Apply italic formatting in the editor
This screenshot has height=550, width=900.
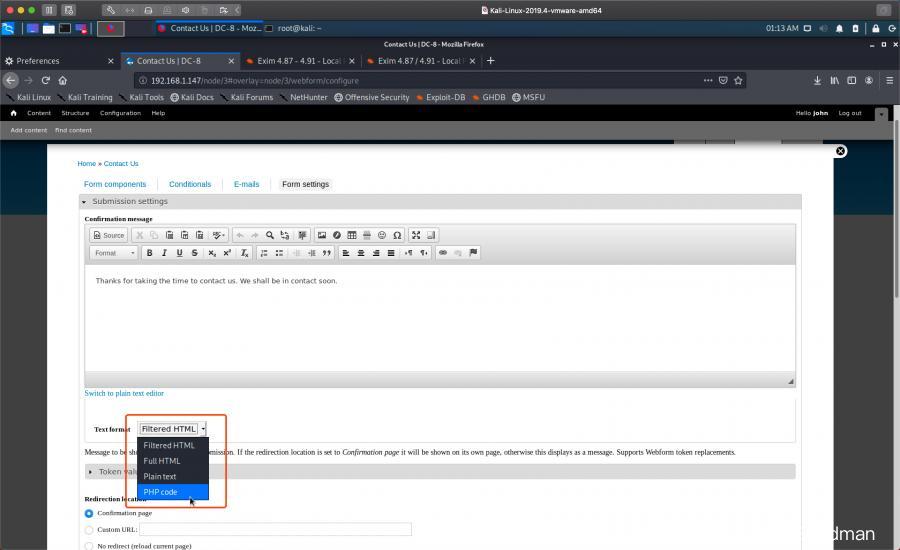165,253
